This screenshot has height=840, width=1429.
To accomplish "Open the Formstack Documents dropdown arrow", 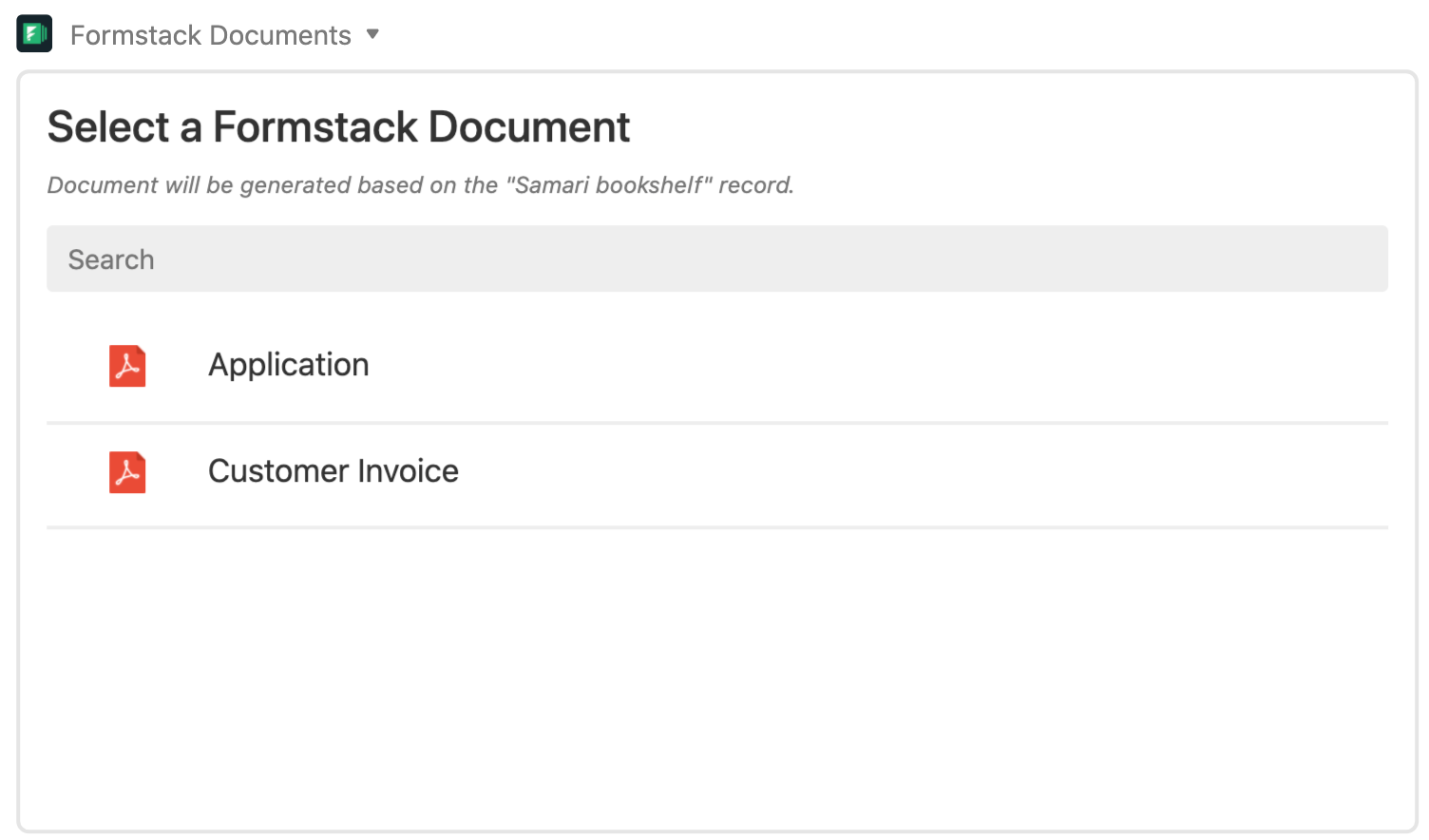I will [x=372, y=34].
